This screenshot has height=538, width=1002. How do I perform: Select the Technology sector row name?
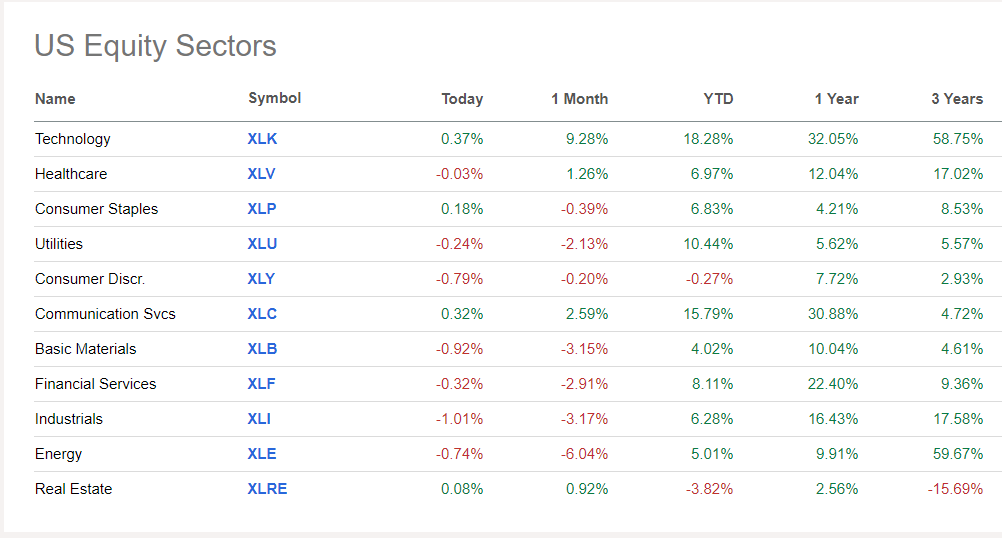[72, 139]
